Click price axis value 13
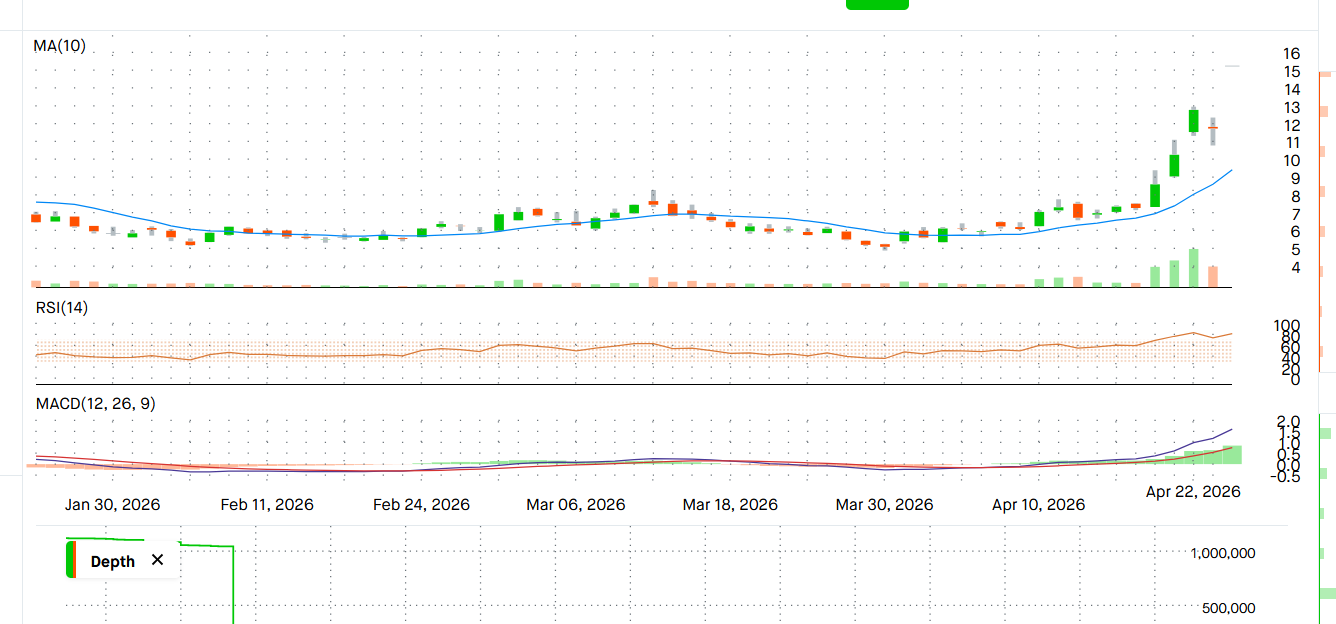The height and width of the screenshot is (624, 1336). point(1292,107)
